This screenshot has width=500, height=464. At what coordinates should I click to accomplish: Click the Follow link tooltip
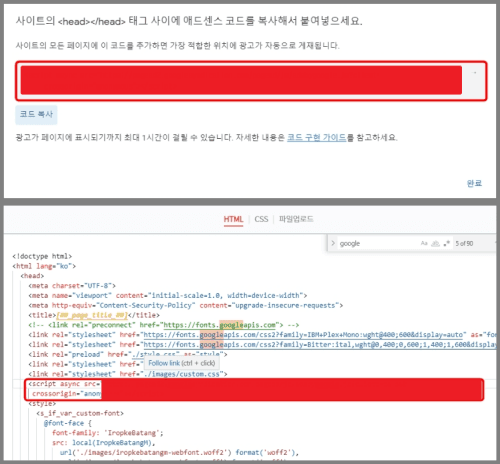182,363
